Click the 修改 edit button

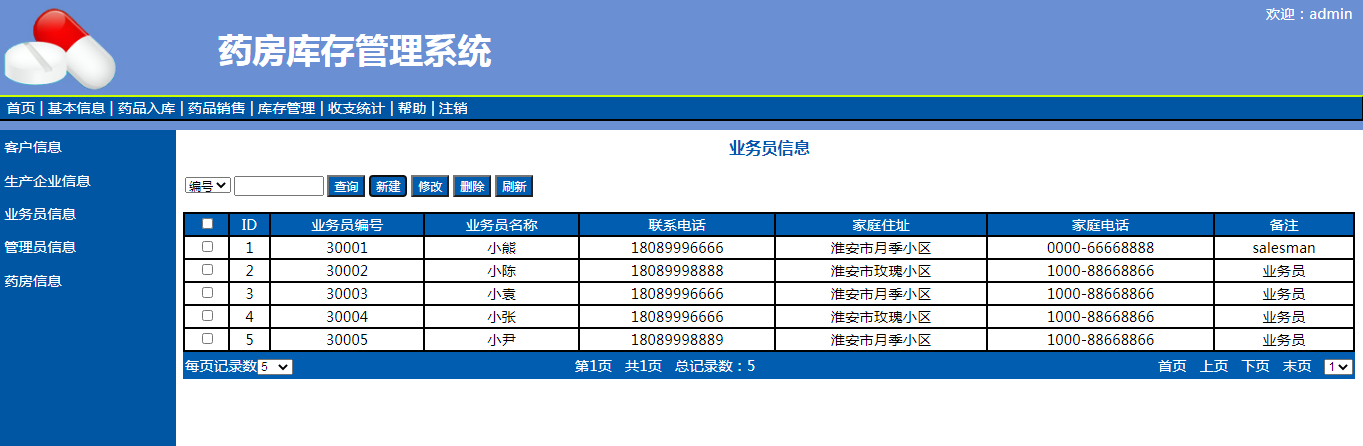tap(430, 186)
